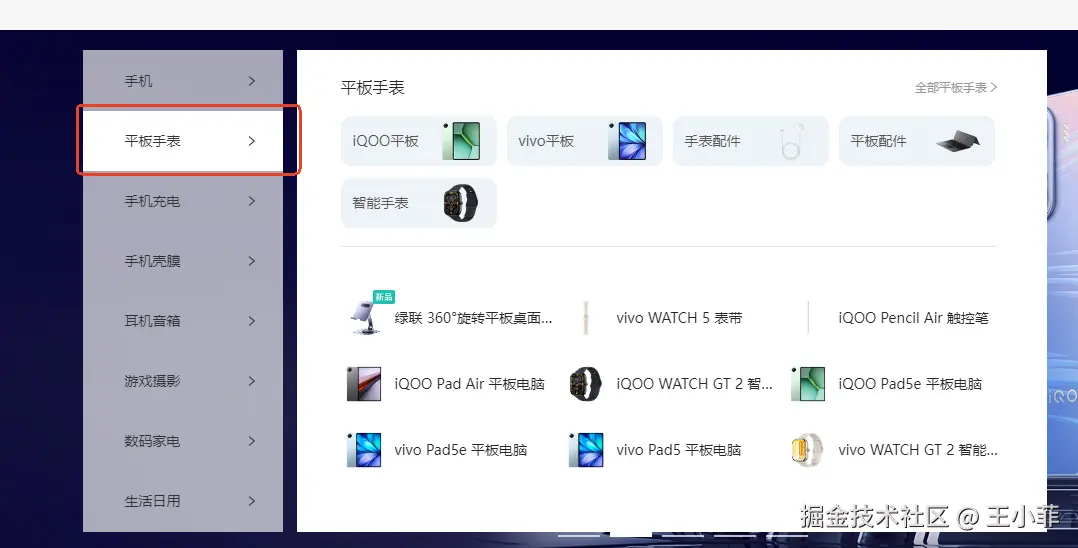View all via 全部平板手表 link
Viewport: 1078px width, 548px height.
956,87
